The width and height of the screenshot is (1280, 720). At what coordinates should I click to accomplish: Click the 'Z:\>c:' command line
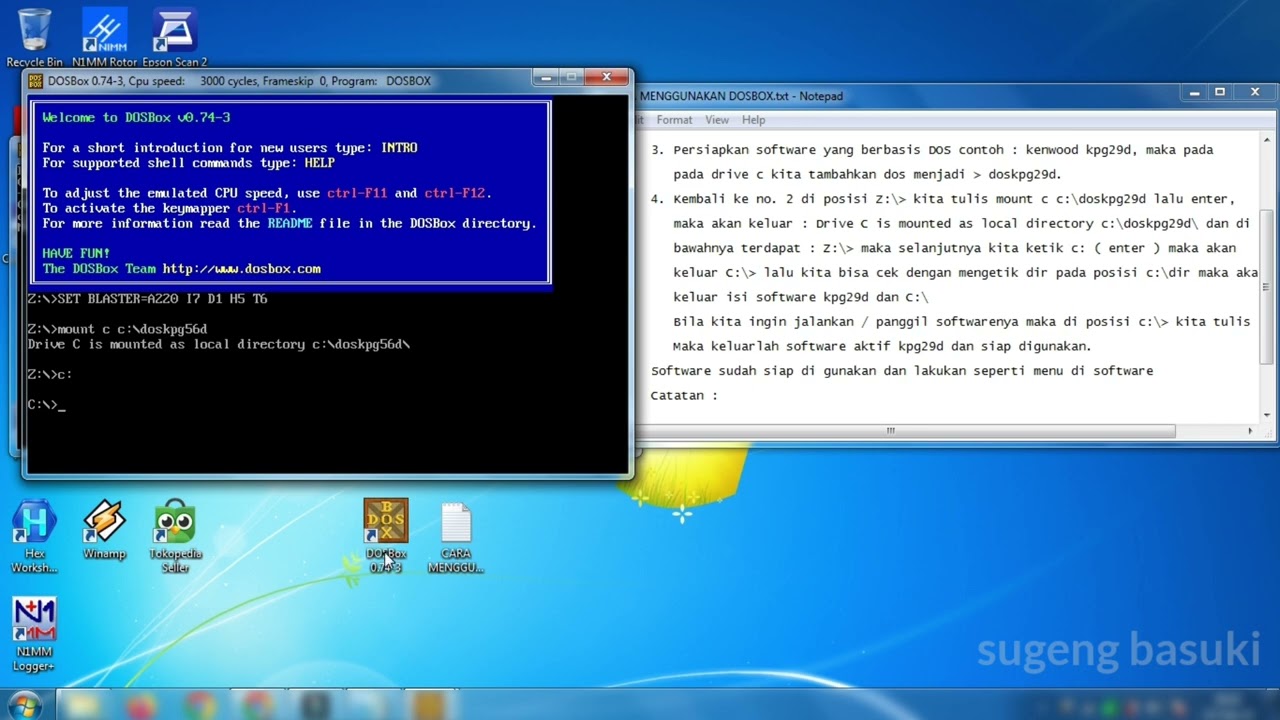49,374
